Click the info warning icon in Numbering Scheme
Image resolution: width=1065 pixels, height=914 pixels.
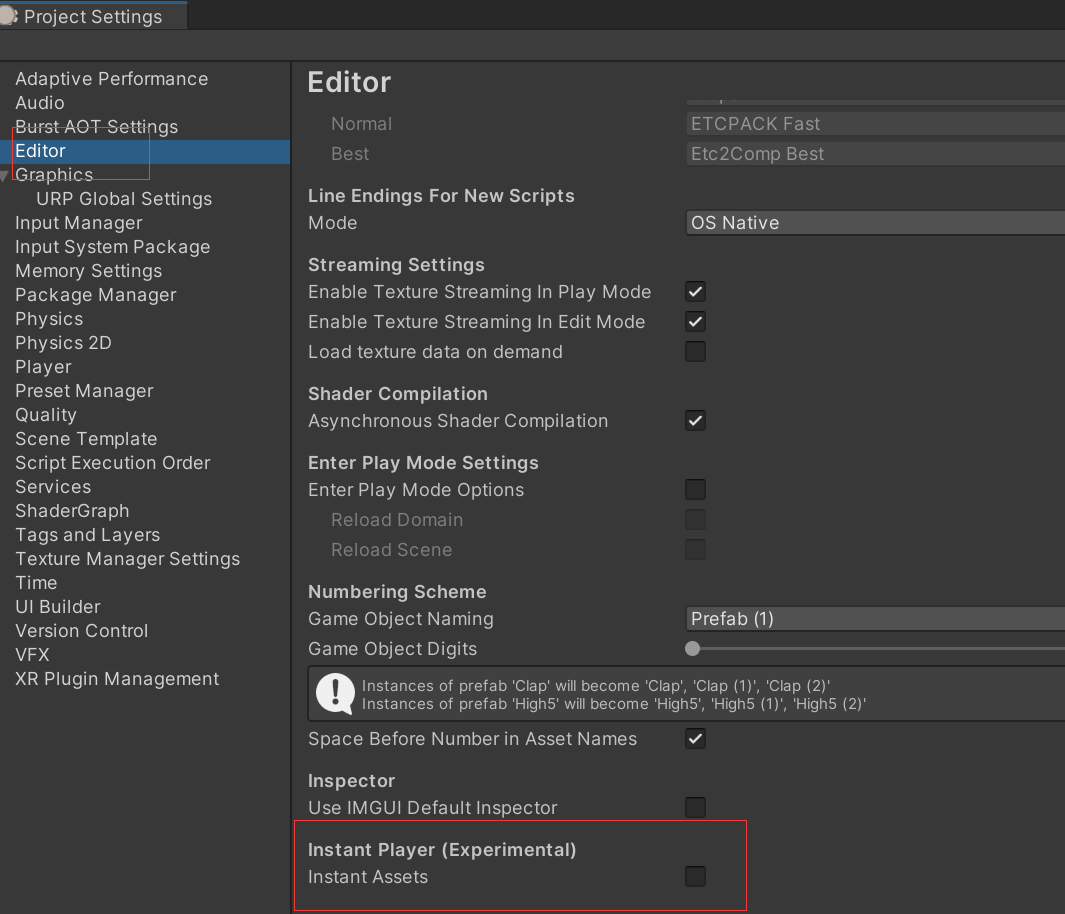click(335, 694)
